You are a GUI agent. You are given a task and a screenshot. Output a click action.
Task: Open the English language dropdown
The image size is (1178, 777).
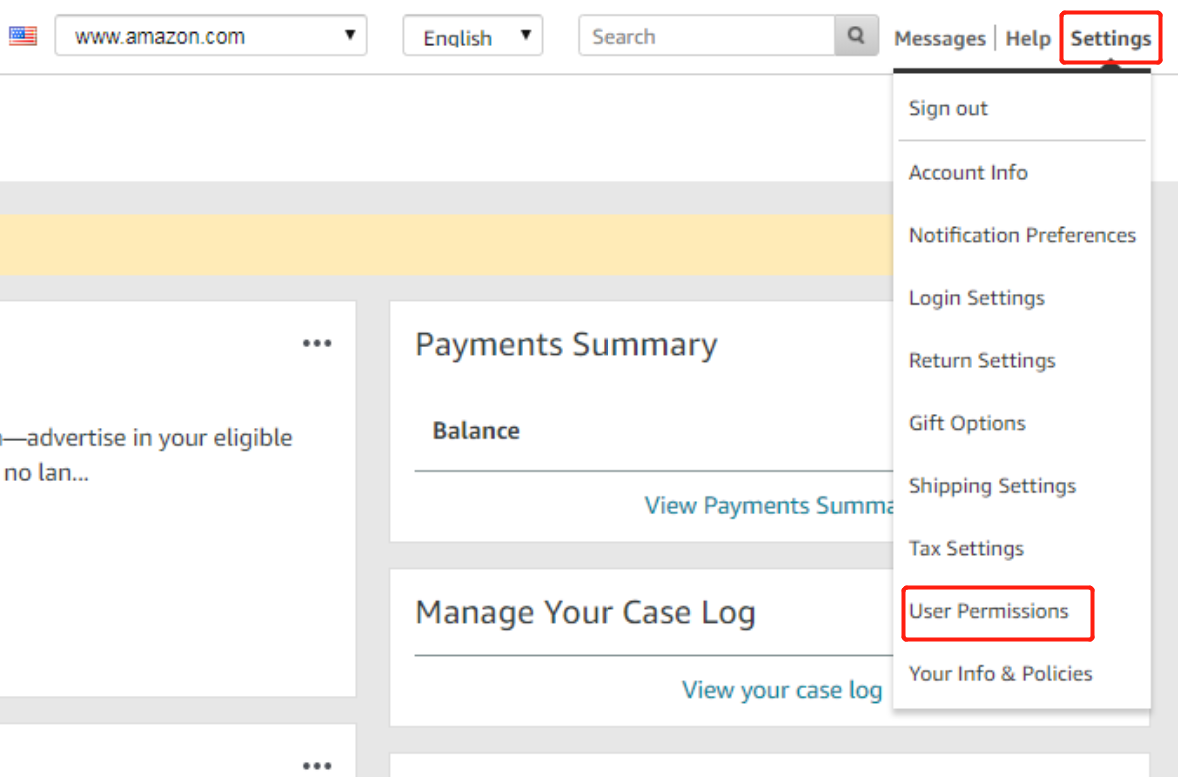473,35
